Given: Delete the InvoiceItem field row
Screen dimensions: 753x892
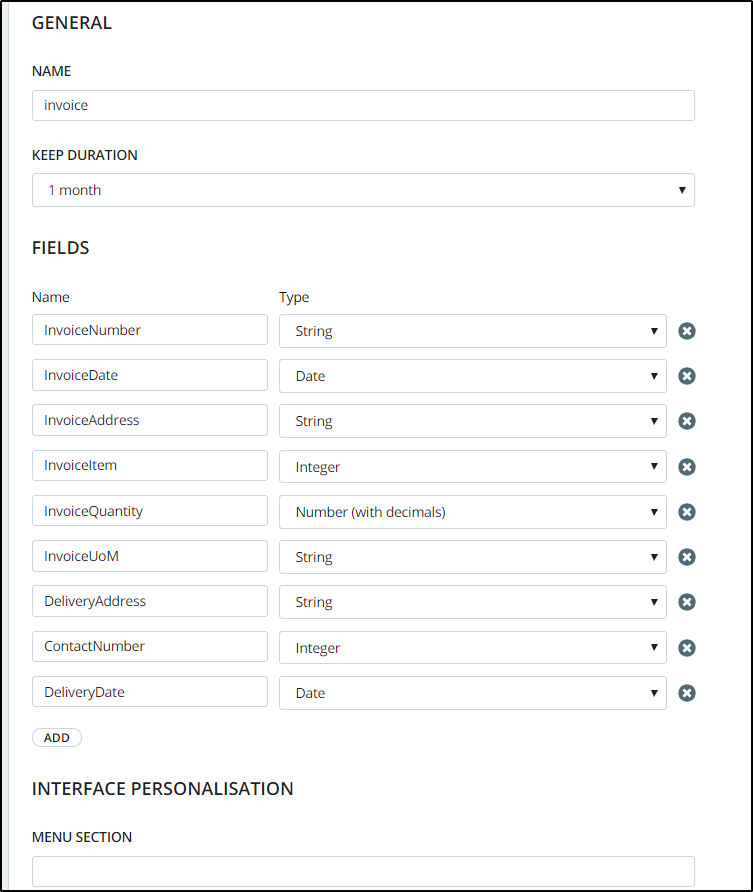Looking at the screenshot, I should [687, 467].
